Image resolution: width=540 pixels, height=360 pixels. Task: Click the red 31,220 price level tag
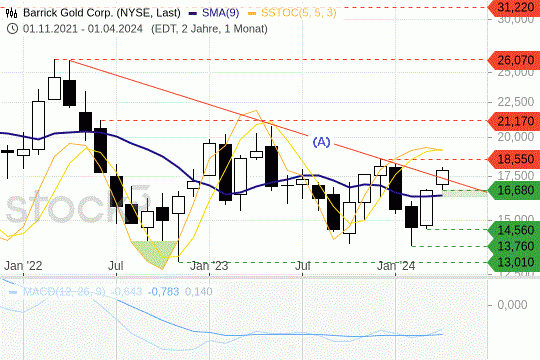514,7
